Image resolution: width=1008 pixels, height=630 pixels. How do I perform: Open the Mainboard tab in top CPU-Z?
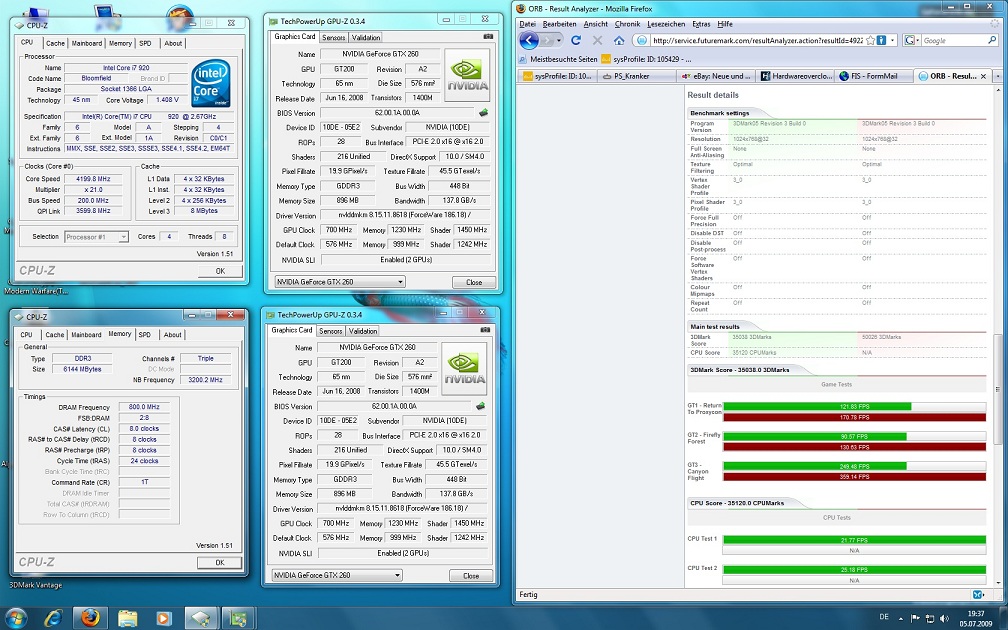point(86,43)
